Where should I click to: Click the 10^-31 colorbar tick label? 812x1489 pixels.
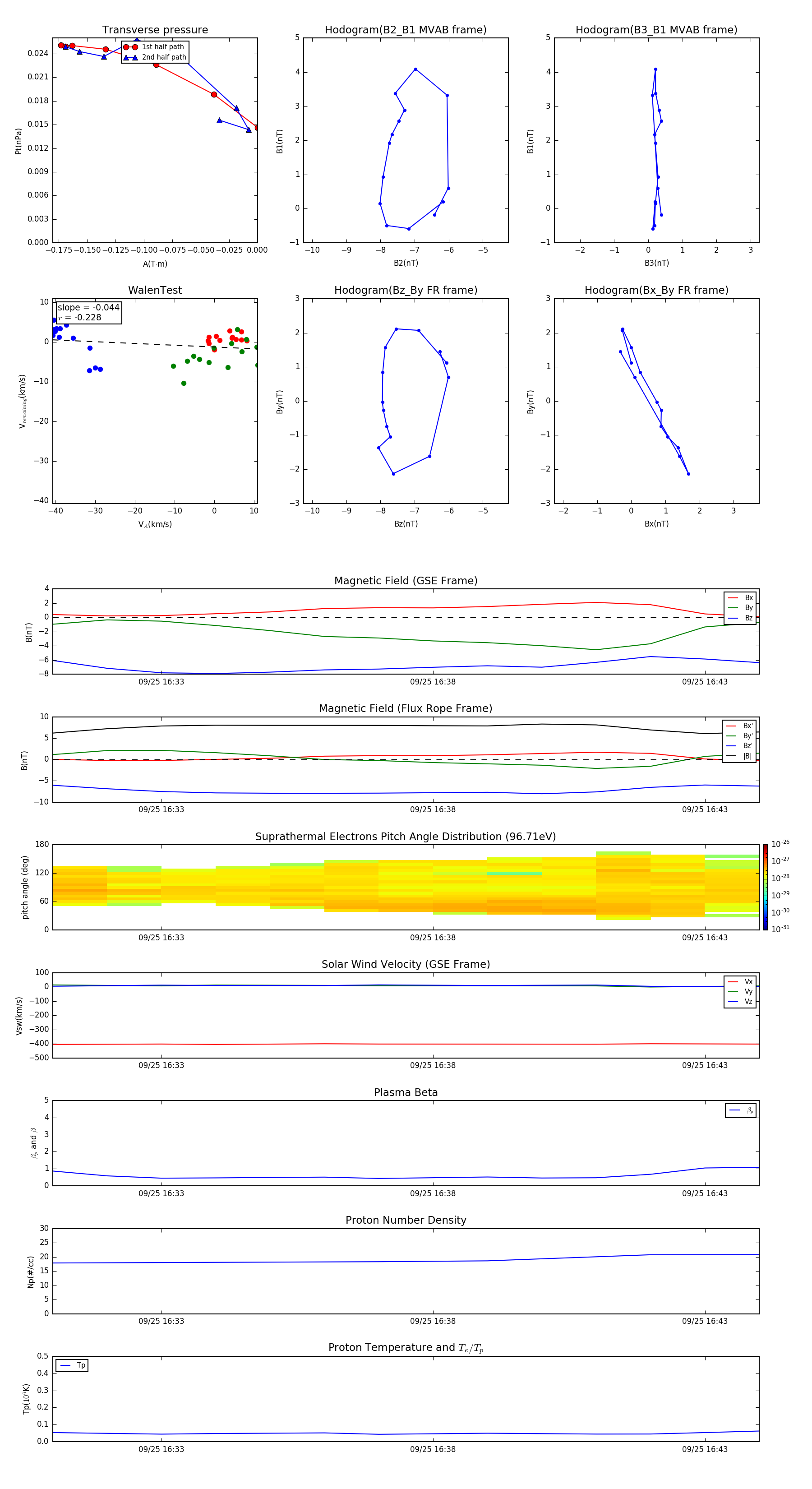pyautogui.click(x=780, y=929)
